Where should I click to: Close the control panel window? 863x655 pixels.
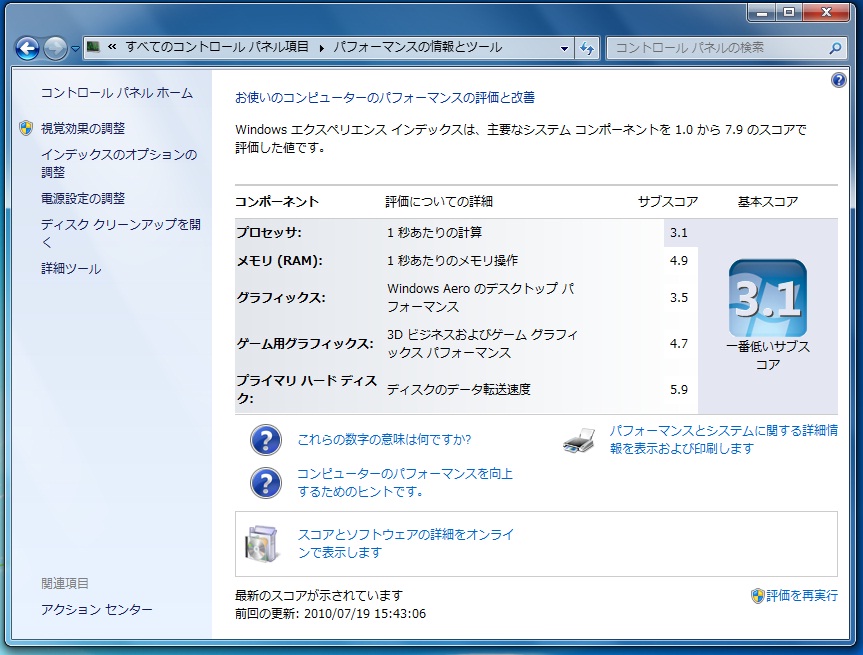click(827, 13)
